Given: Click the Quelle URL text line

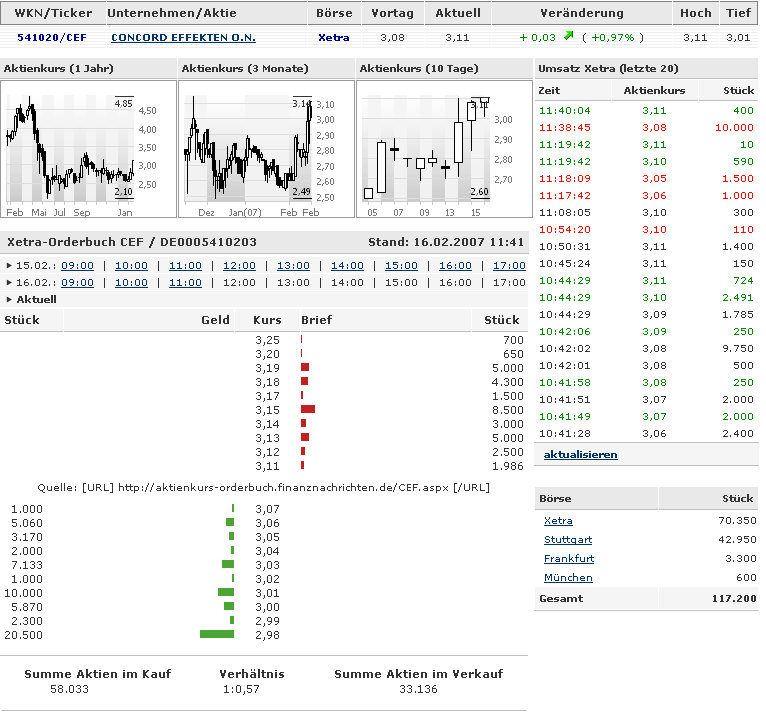Looking at the screenshot, I should point(263,487).
